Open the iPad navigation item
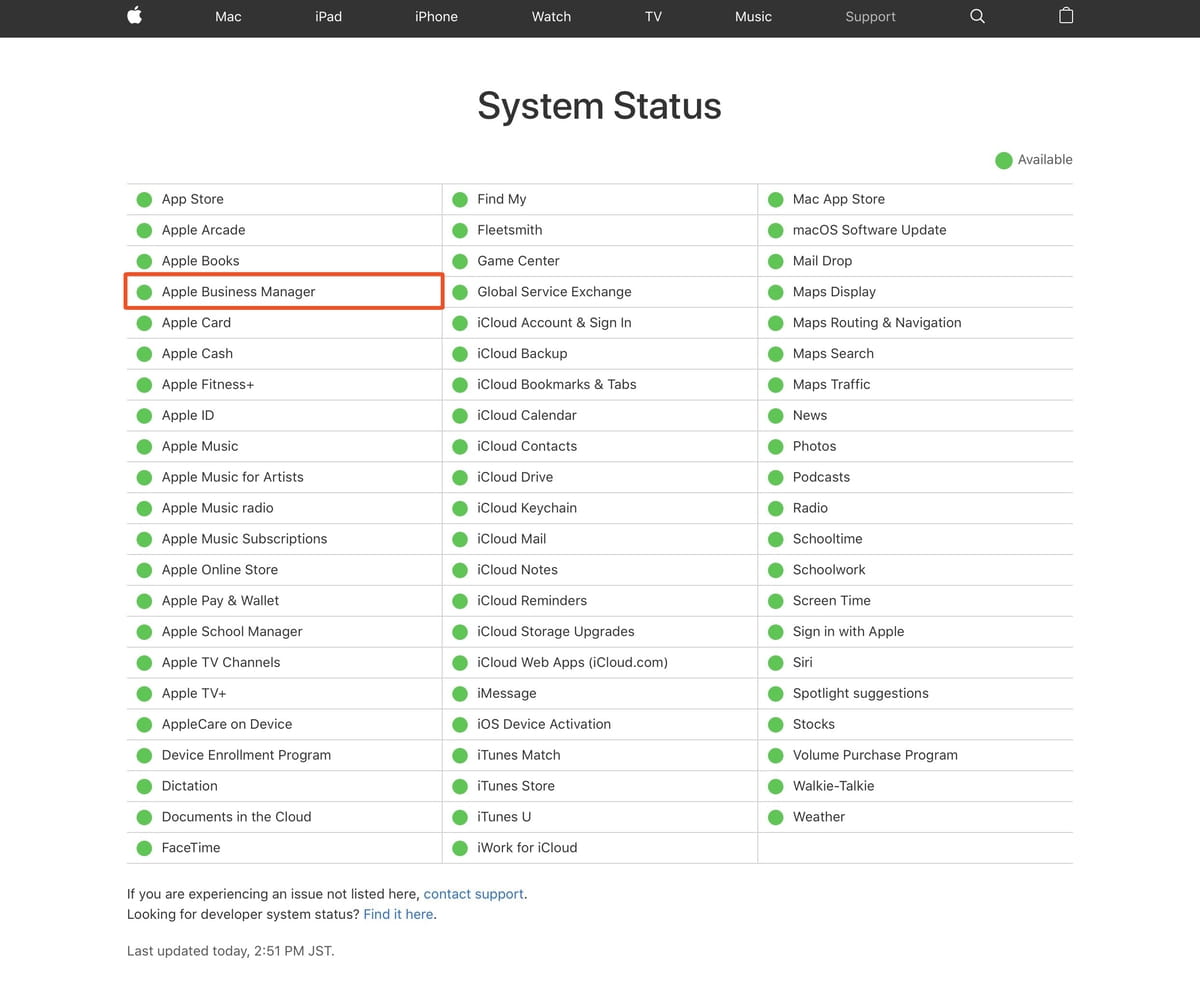1200x984 pixels. point(328,16)
